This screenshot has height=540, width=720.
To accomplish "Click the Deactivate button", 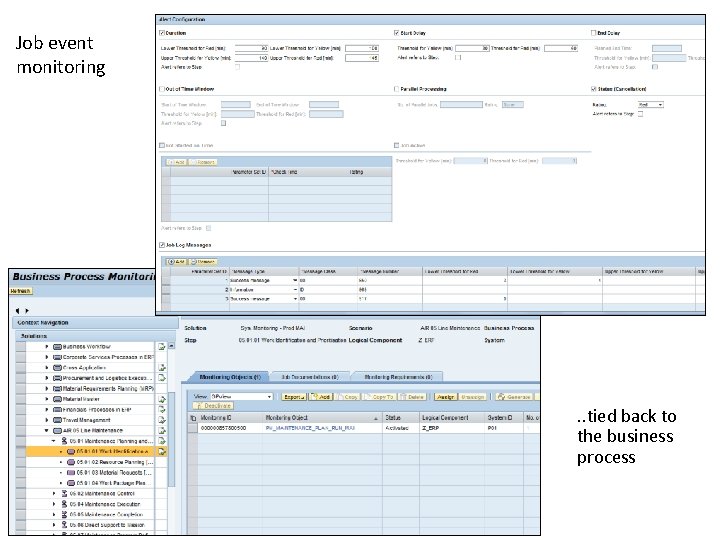I will [x=213, y=406].
